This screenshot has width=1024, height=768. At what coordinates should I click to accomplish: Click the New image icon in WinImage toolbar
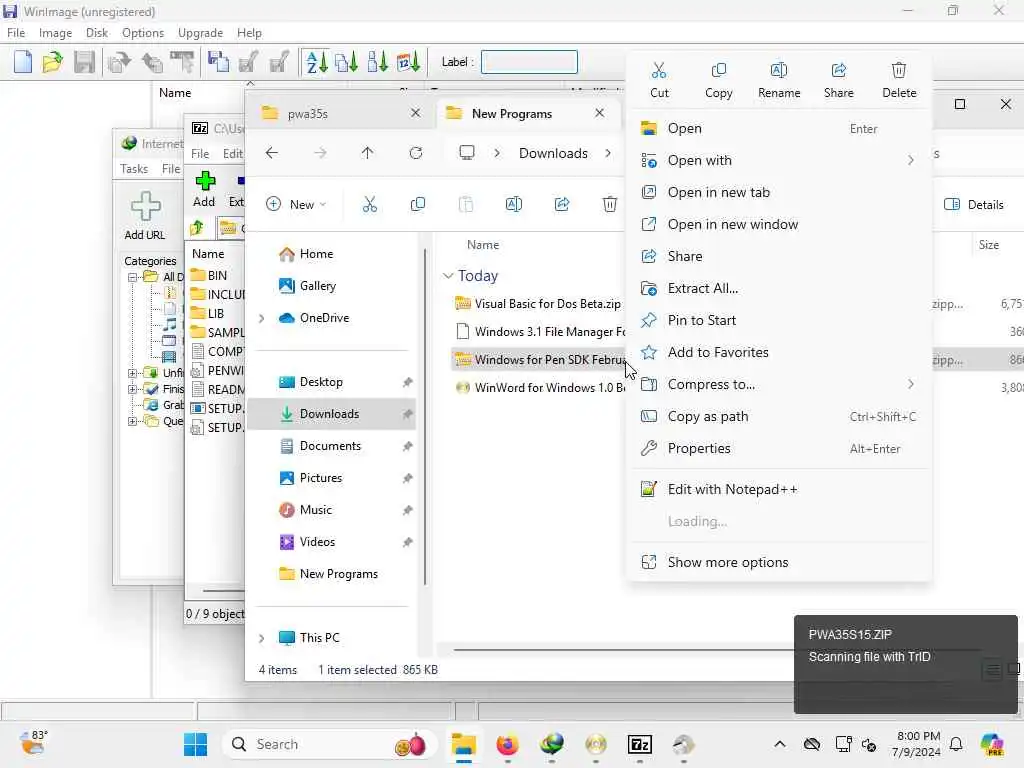(x=23, y=62)
